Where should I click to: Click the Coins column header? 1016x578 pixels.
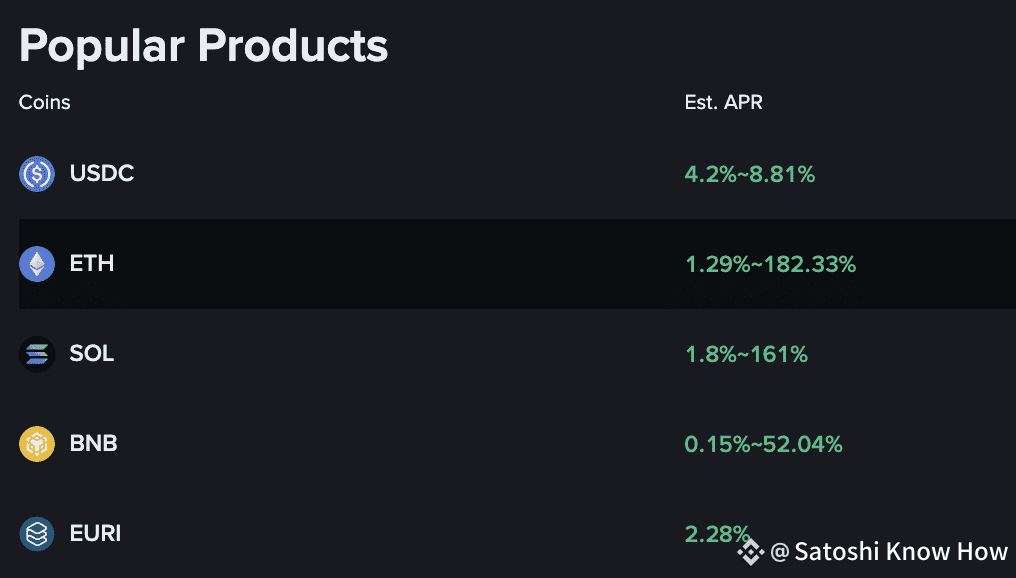(x=45, y=102)
